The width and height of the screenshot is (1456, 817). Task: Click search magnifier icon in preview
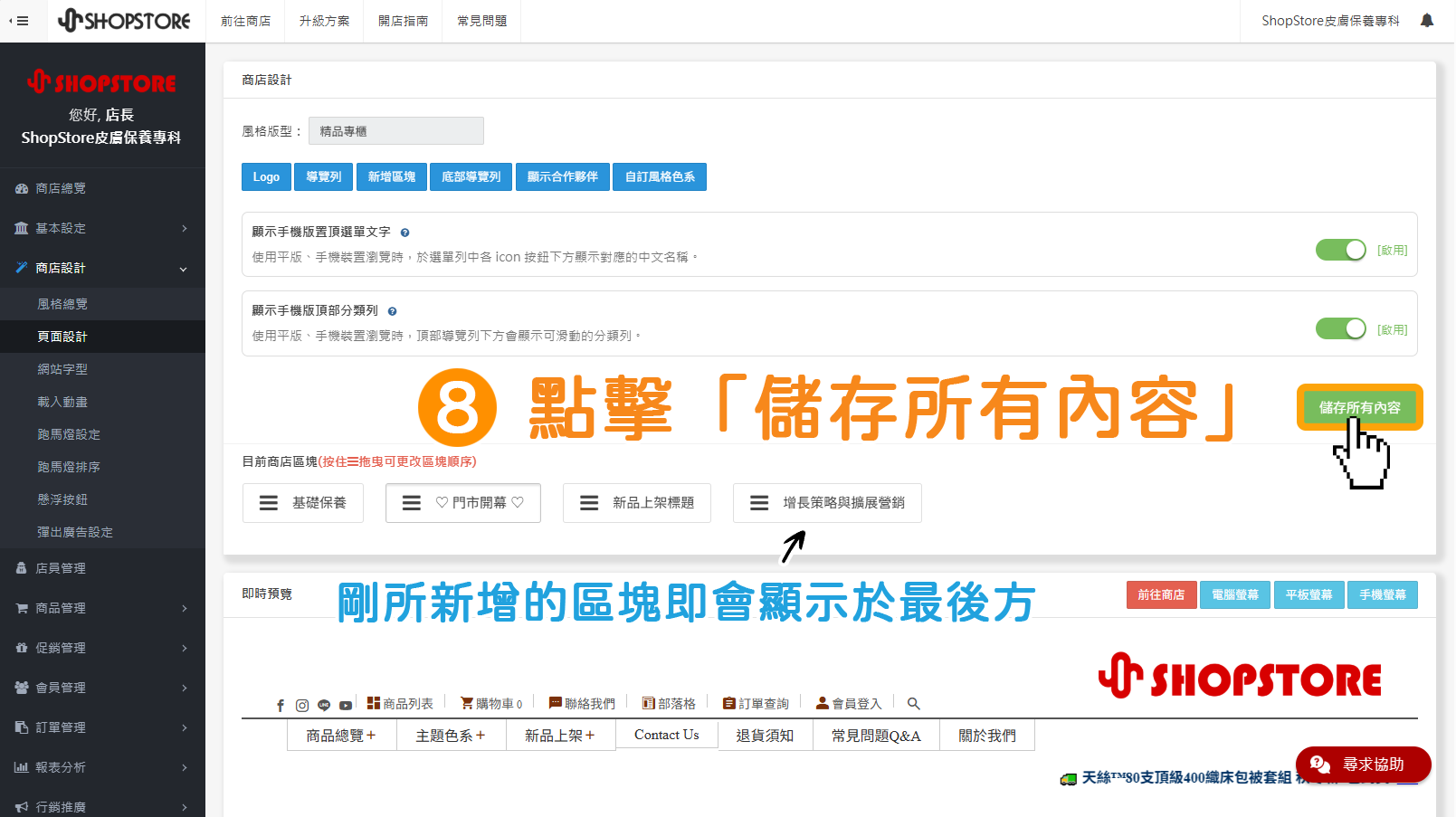point(914,704)
